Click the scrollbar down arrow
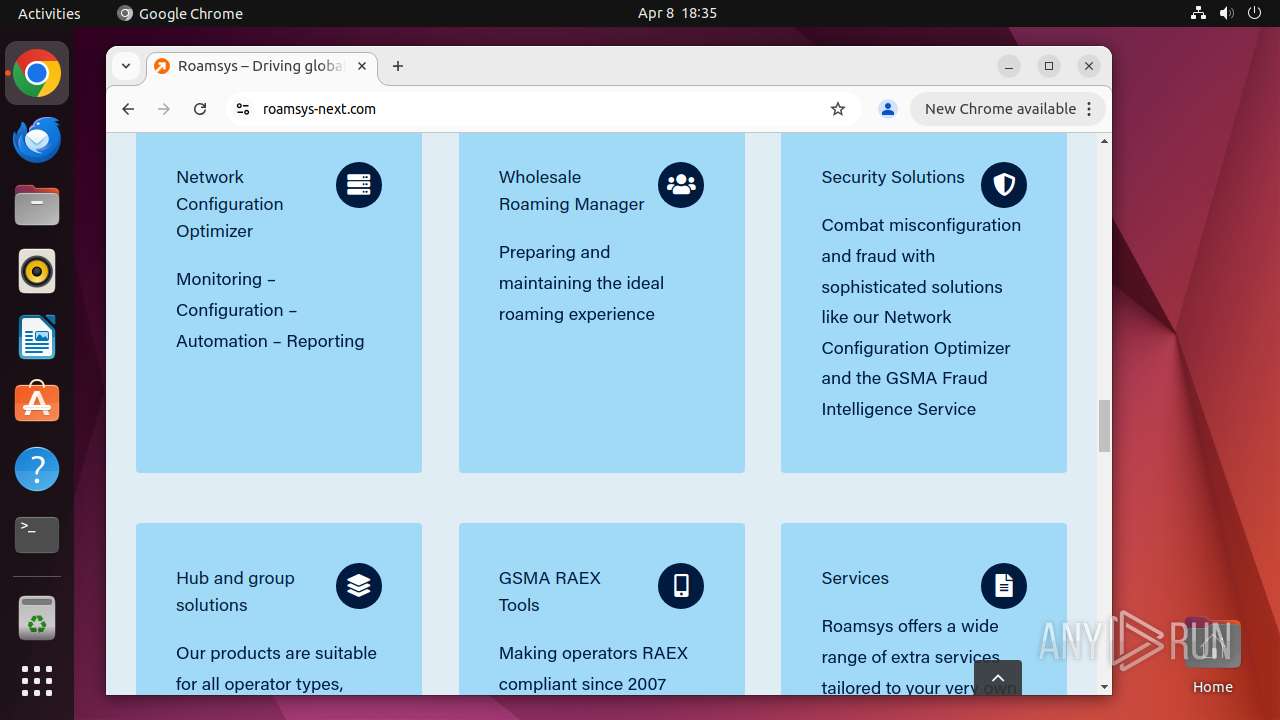The height and width of the screenshot is (720, 1280). click(x=1104, y=687)
